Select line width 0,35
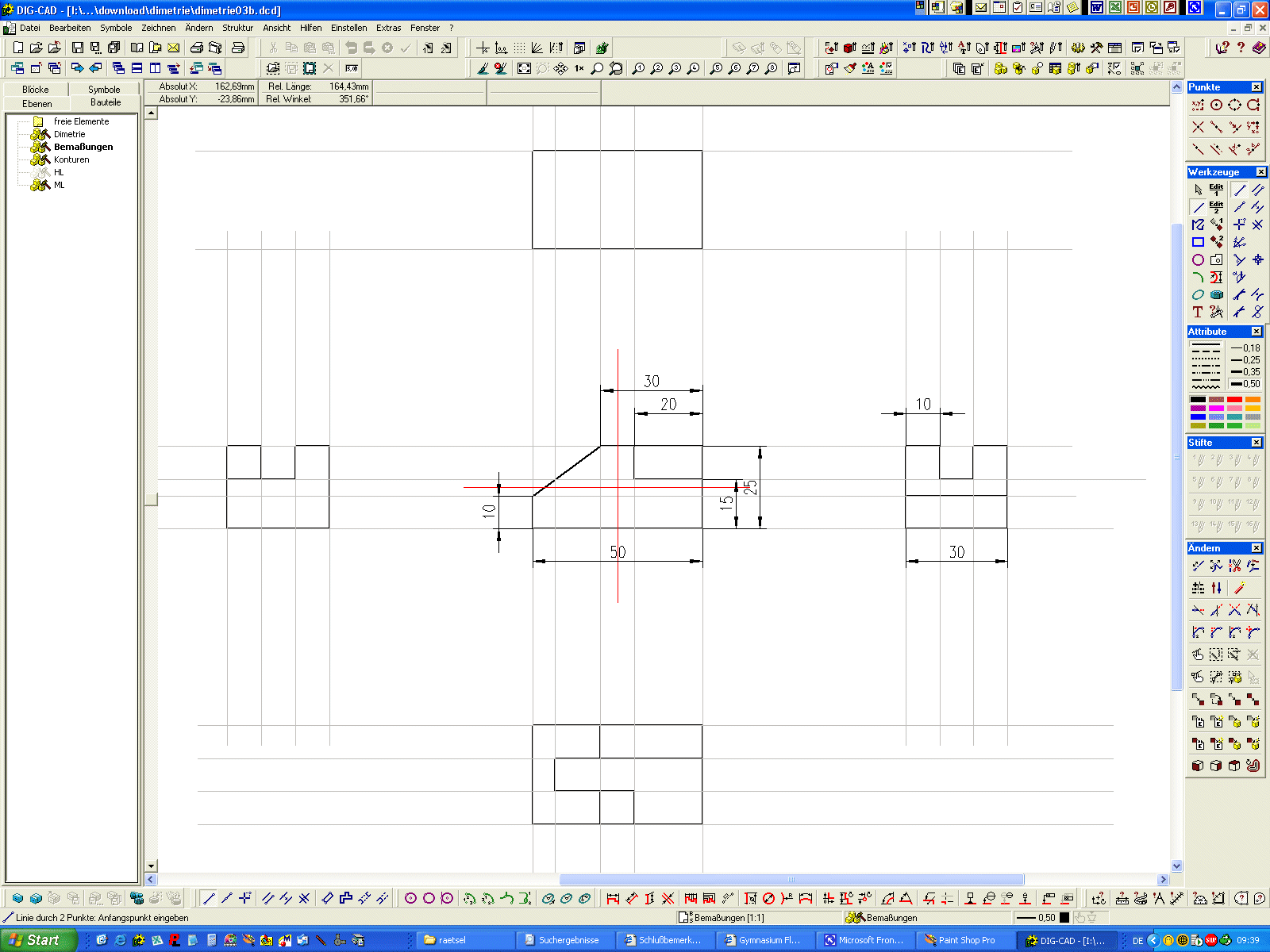The image size is (1270, 952). point(1245,372)
